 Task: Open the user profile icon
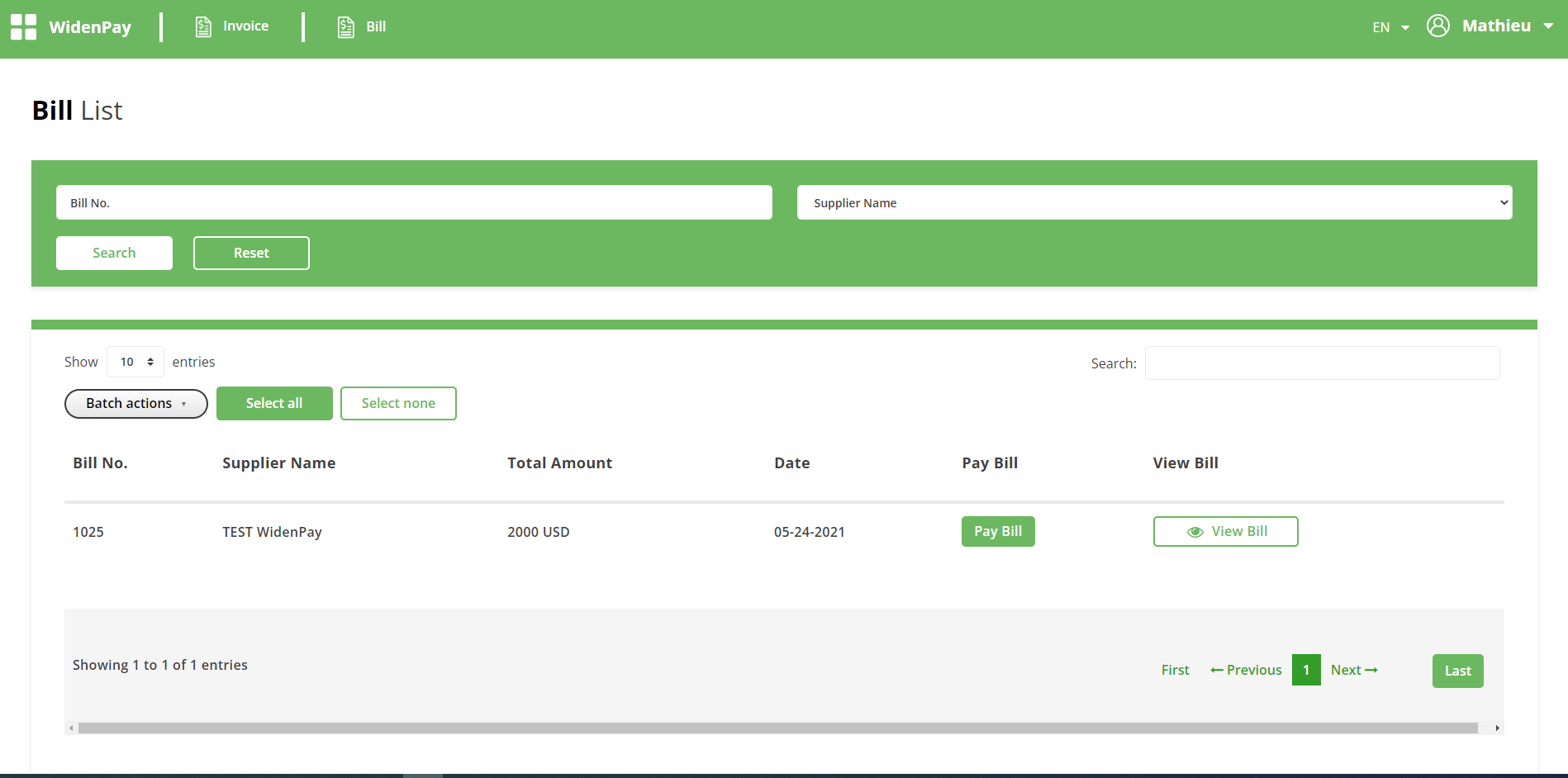pyautogui.click(x=1437, y=26)
